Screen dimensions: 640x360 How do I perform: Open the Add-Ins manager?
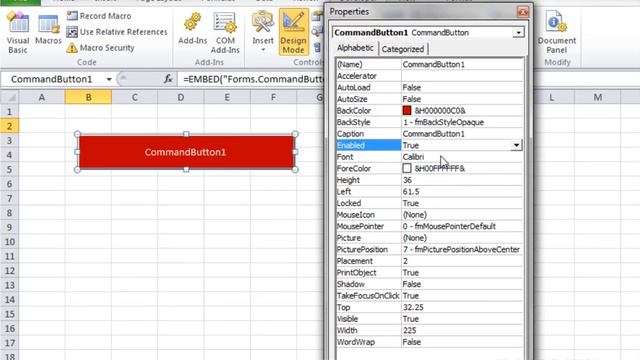pos(193,29)
